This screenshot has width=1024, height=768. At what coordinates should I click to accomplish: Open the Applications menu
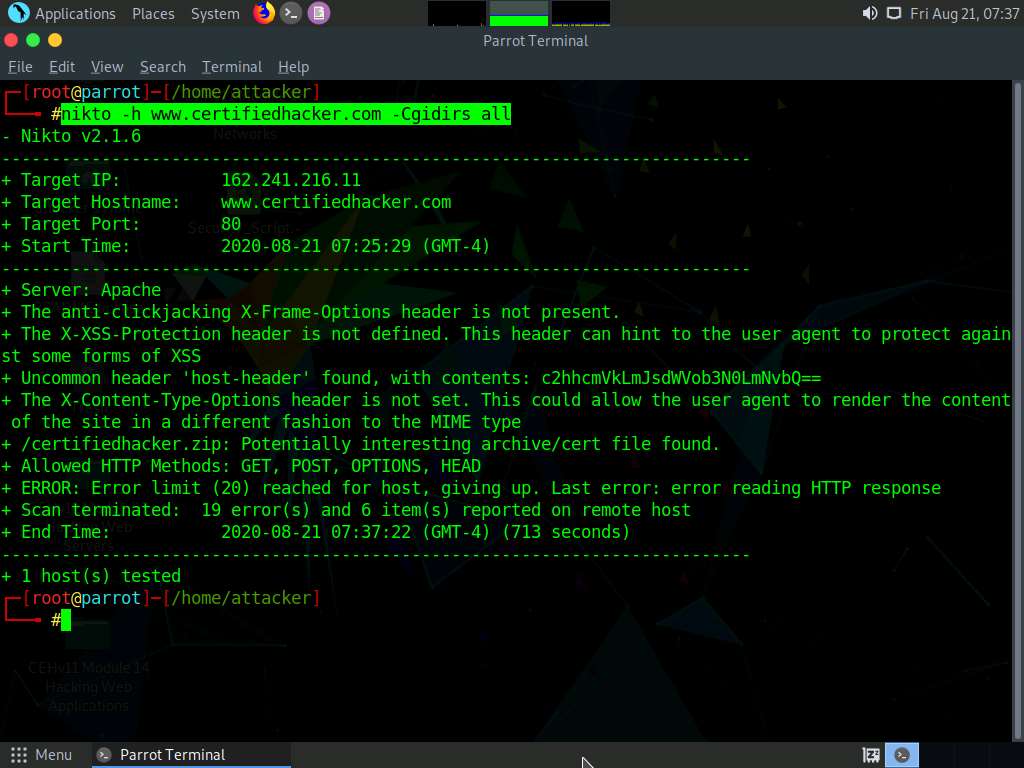(x=75, y=14)
